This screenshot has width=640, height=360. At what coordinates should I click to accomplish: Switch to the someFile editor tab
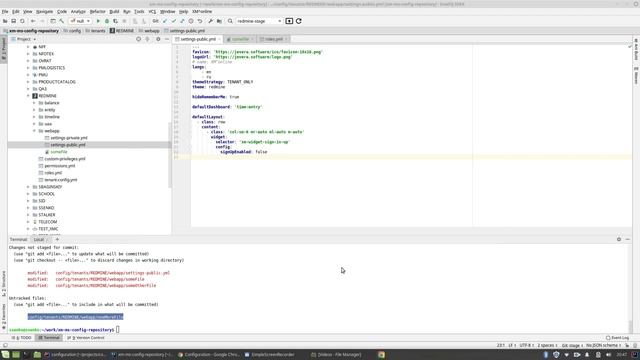[240, 39]
